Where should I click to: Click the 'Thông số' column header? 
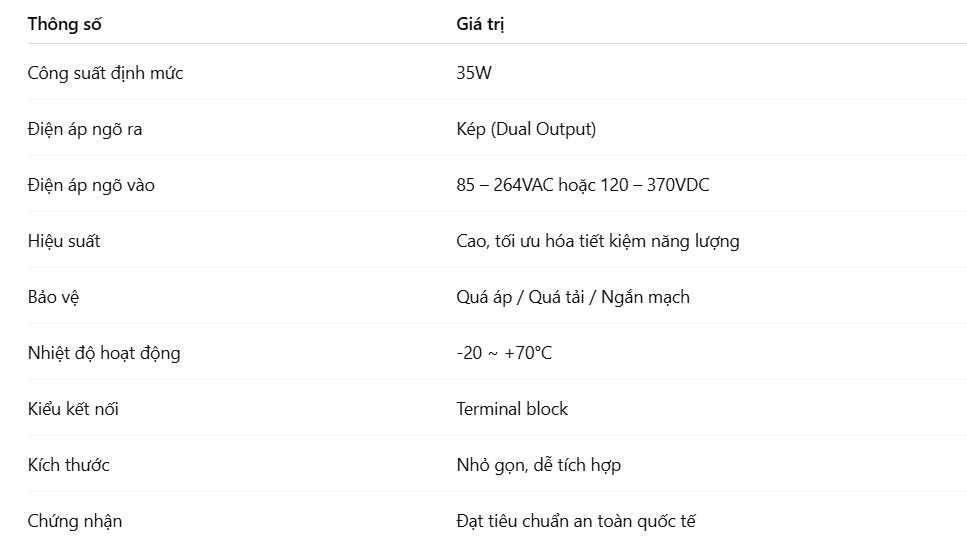(x=64, y=24)
